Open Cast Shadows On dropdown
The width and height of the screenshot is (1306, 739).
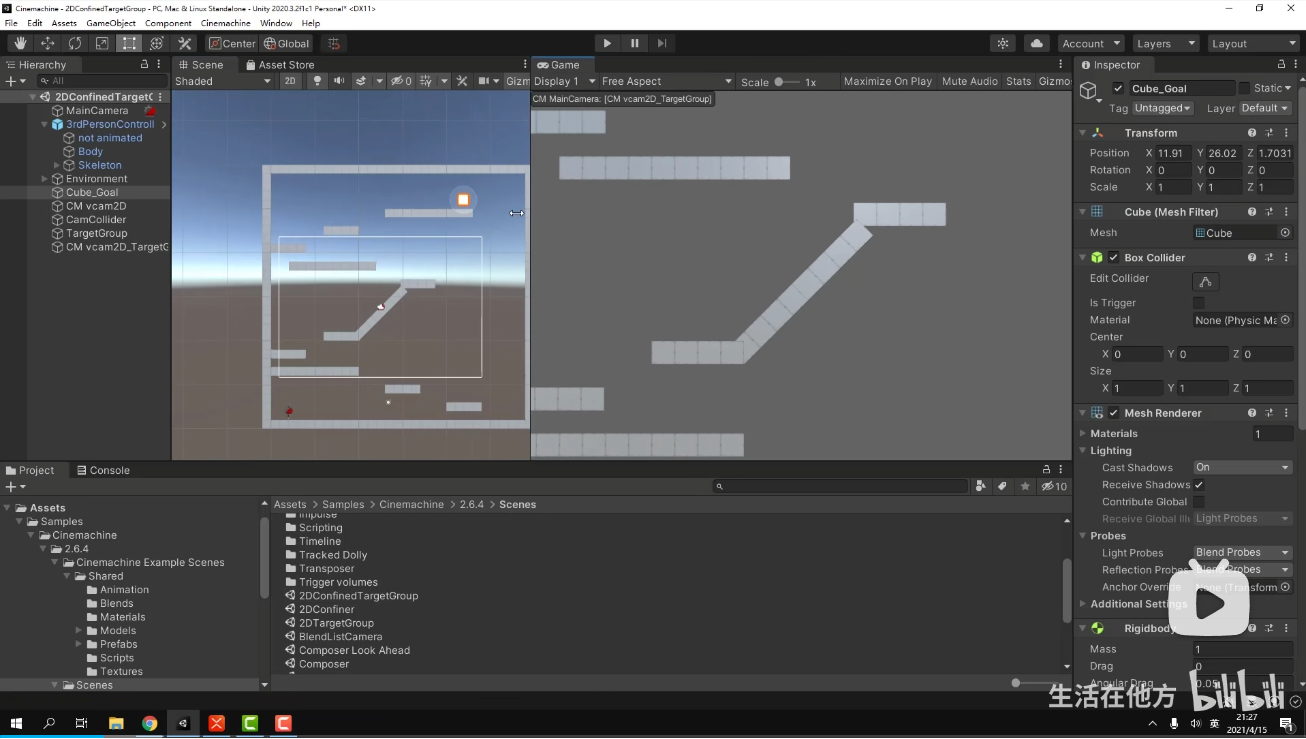tap(1243, 467)
